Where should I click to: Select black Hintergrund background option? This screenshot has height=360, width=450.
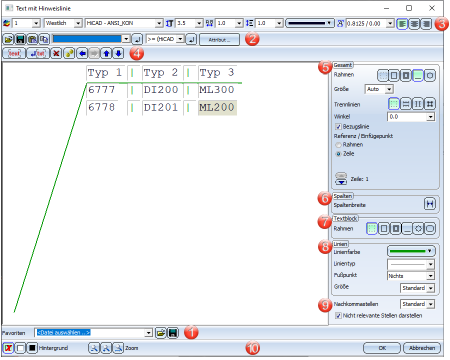point(32,348)
